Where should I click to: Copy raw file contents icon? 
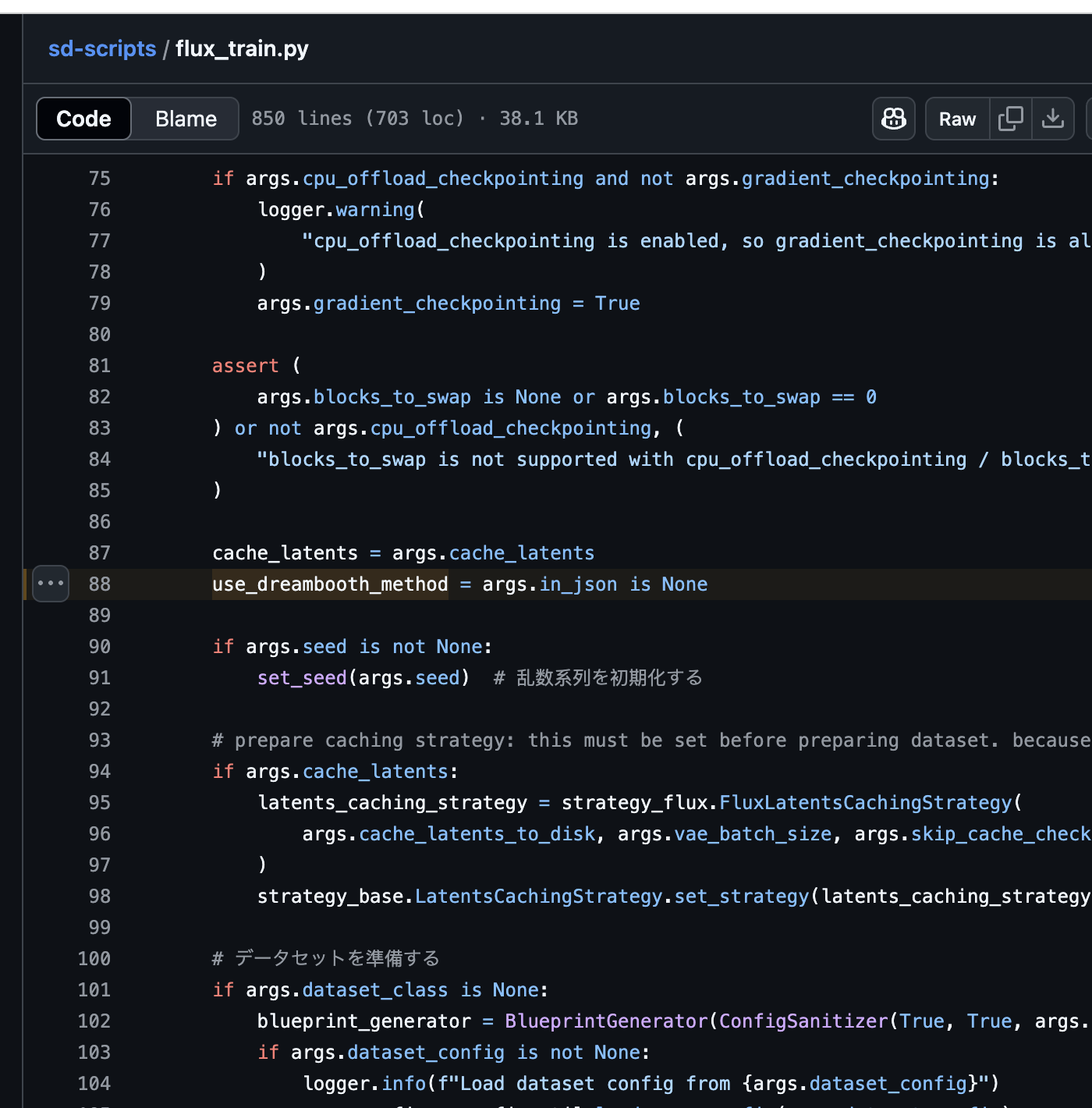pyautogui.click(x=1010, y=119)
